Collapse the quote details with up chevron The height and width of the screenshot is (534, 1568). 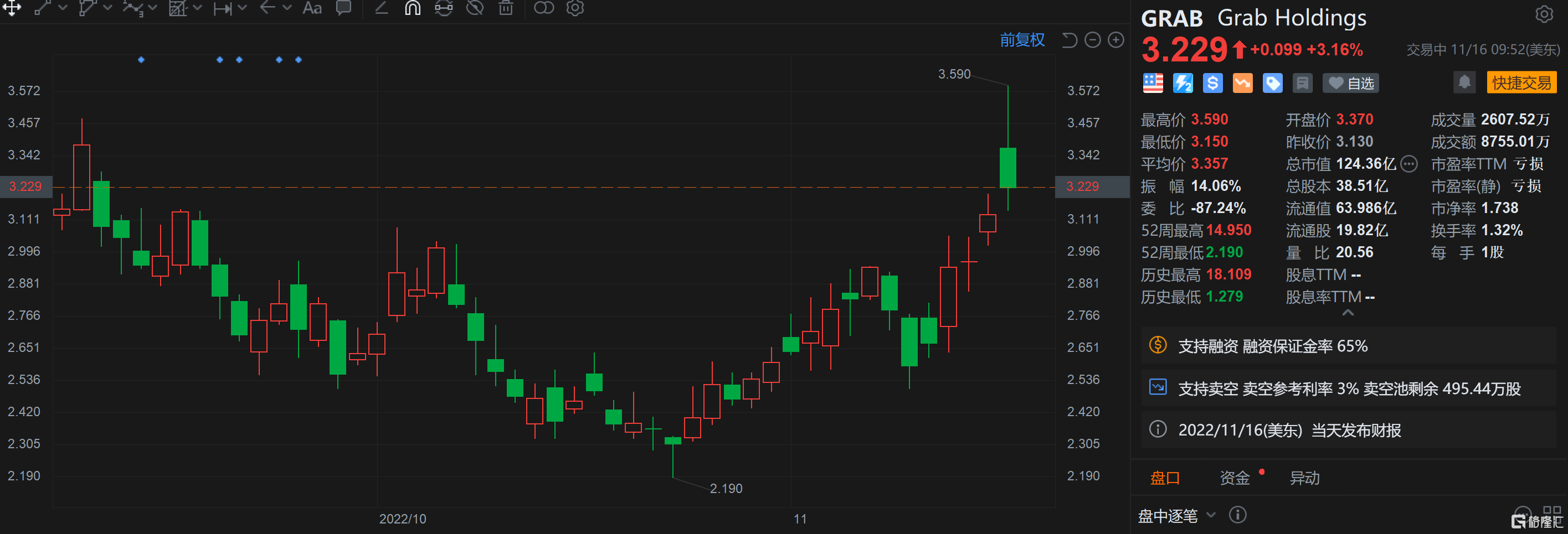(x=1348, y=313)
